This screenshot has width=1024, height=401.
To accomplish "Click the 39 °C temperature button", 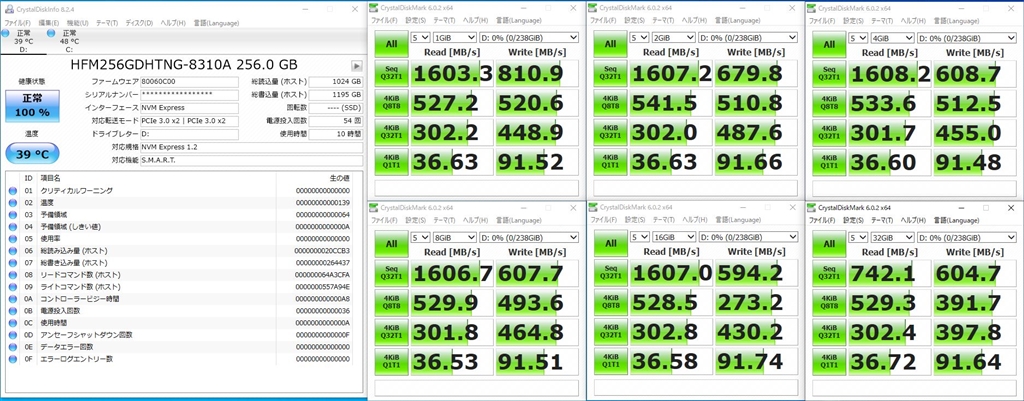I will 32,153.
